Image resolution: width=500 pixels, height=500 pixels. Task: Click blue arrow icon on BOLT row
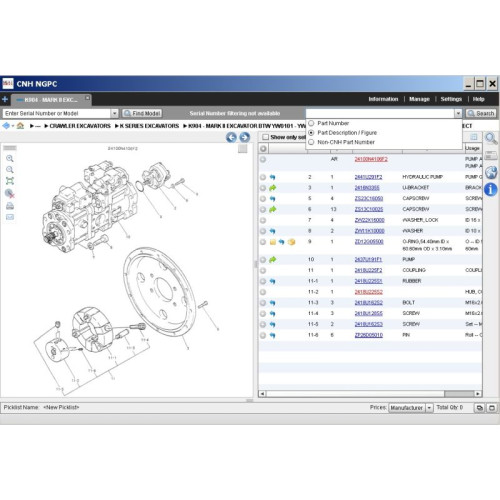272,303
